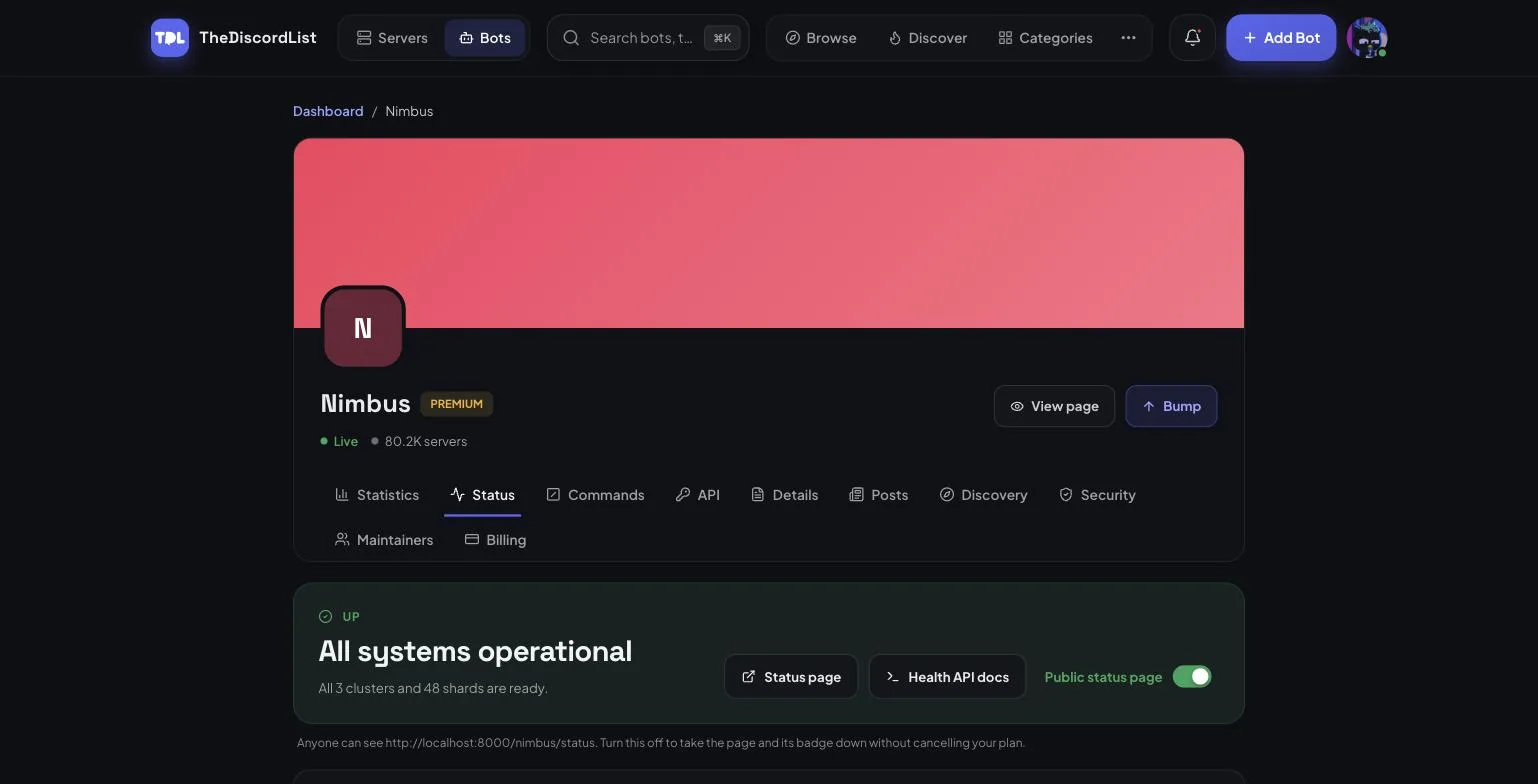Click the Nimbus bot name heading
Image resolution: width=1538 pixels, height=784 pixels.
pos(365,403)
